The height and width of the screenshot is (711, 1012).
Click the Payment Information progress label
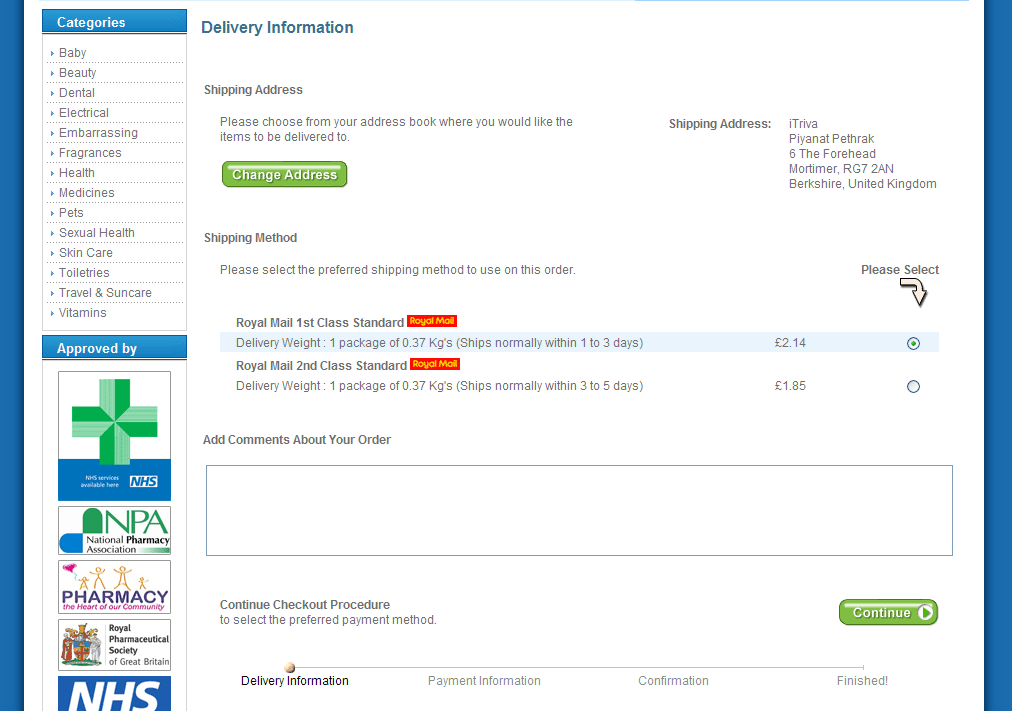(484, 681)
